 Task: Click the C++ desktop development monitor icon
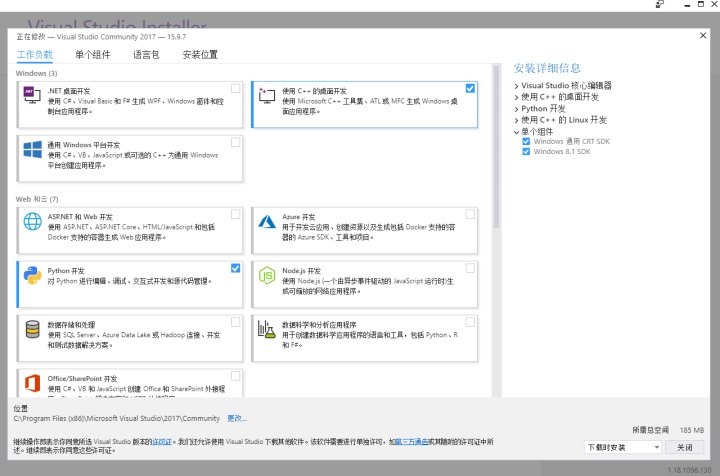tap(267, 95)
